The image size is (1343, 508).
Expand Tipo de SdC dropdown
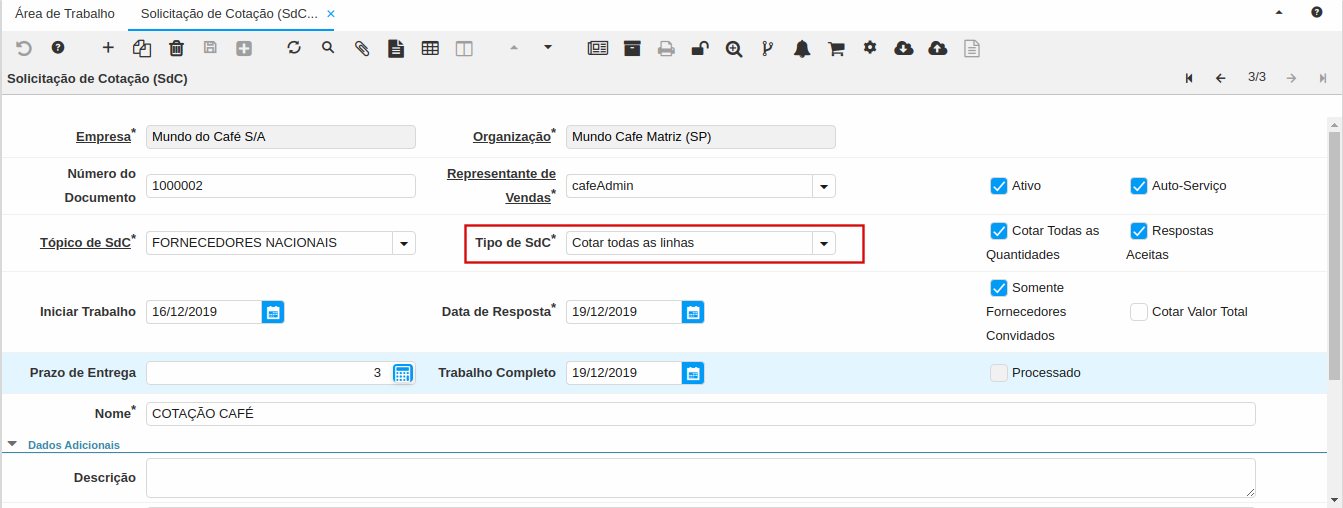(x=823, y=242)
